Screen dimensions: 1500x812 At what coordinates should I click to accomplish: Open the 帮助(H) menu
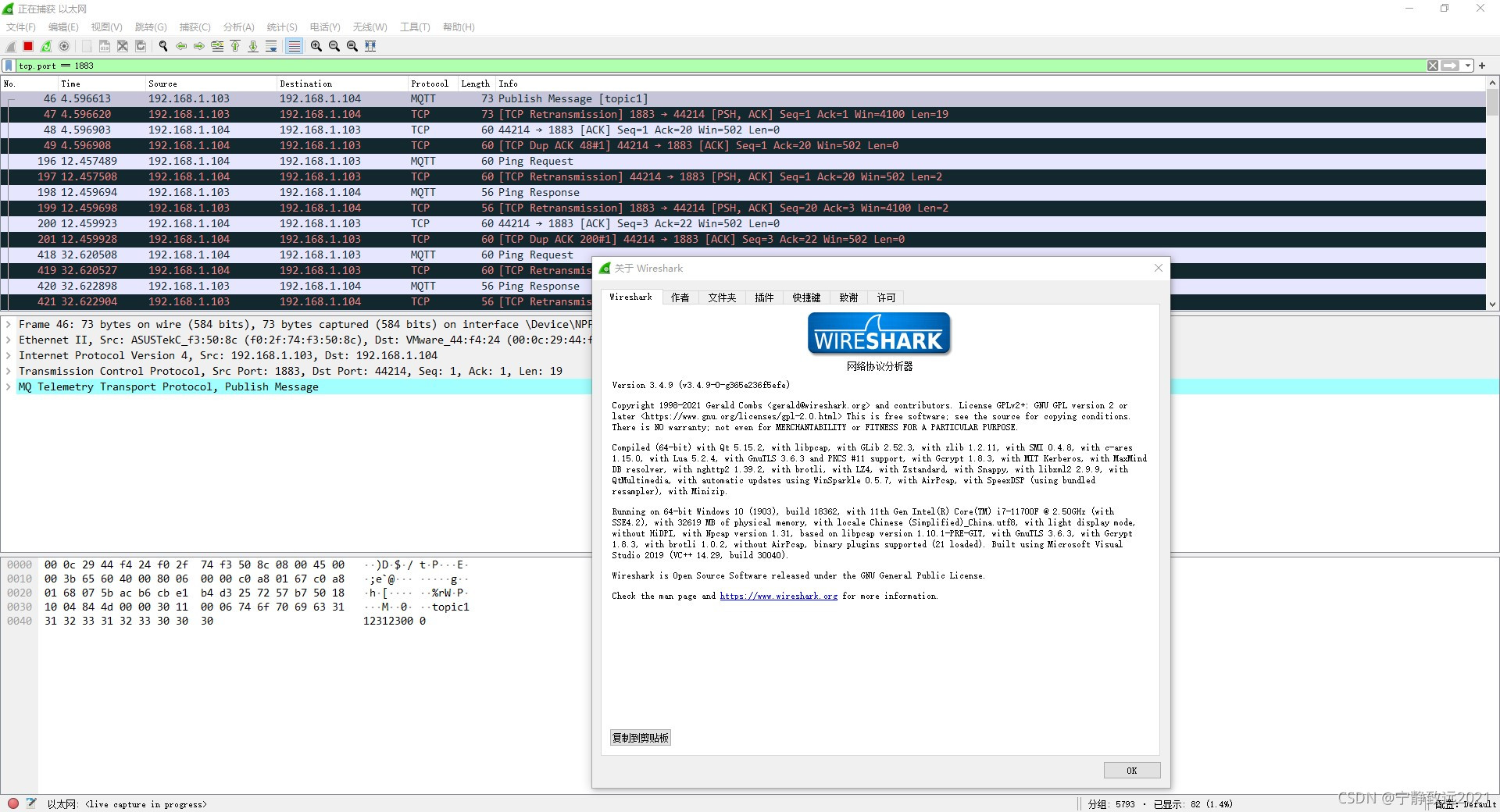tap(459, 27)
